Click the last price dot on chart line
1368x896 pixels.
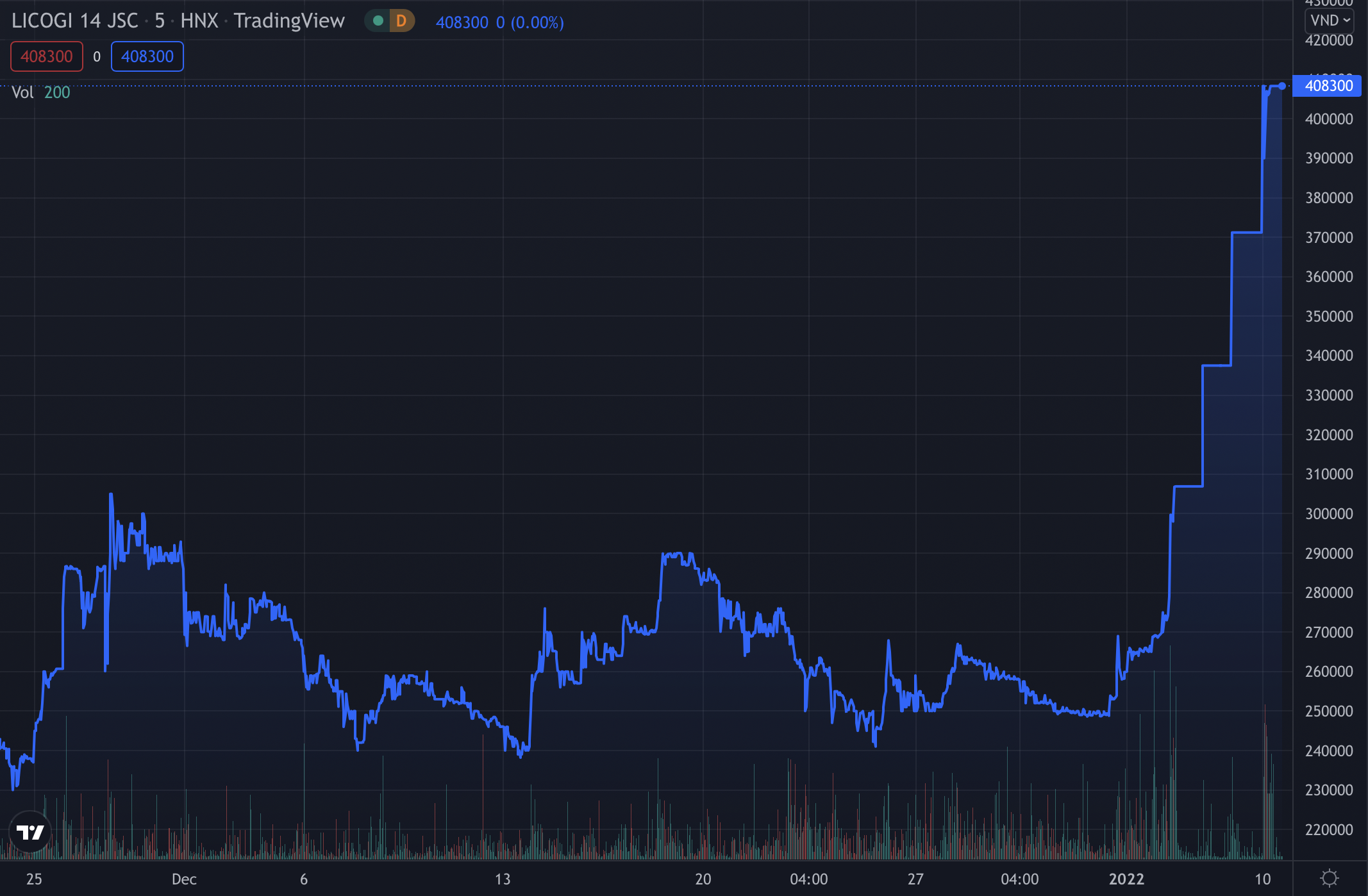coord(1282,86)
